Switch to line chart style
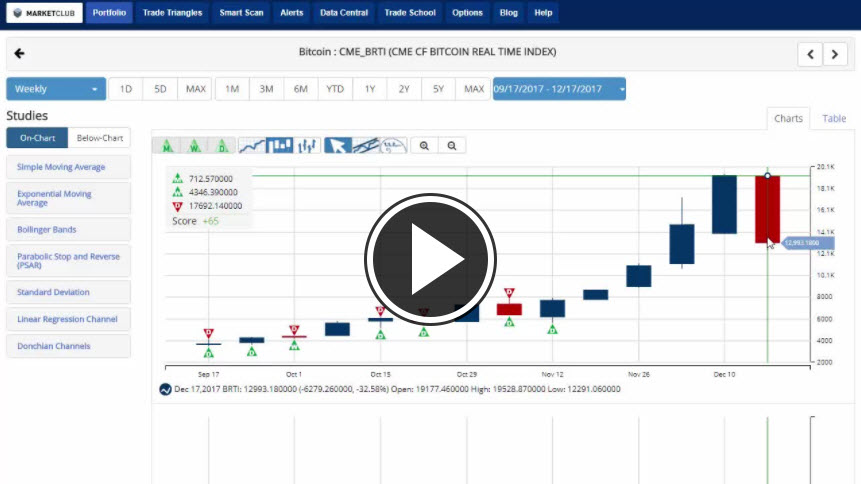 click(252, 146)
